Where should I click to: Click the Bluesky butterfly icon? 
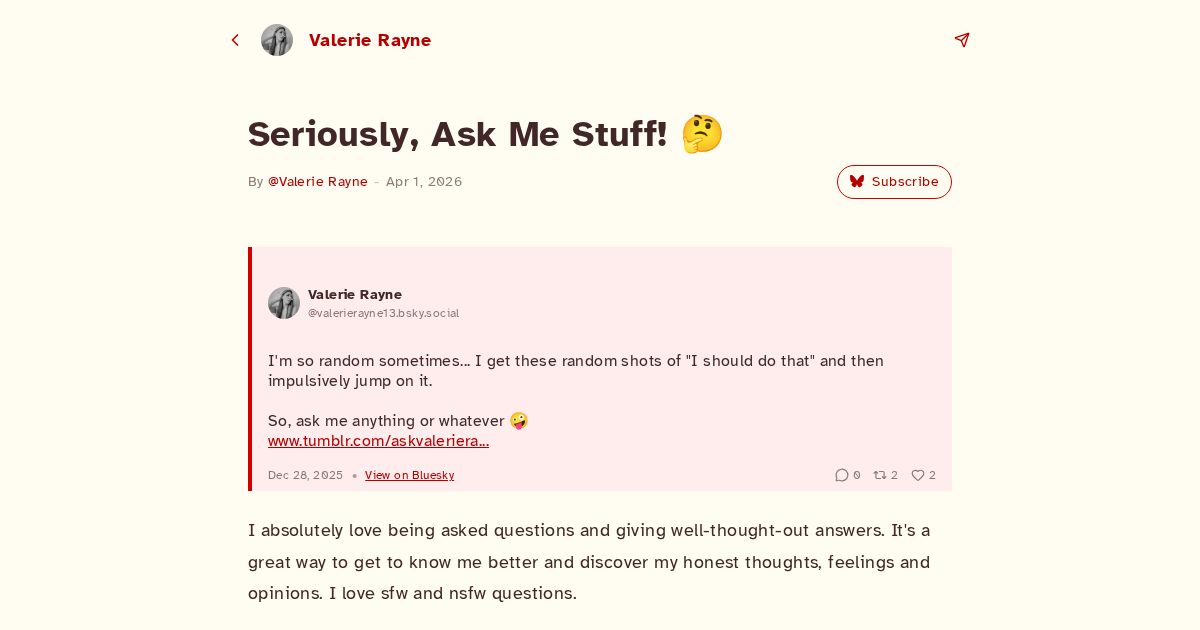[857, 182]
